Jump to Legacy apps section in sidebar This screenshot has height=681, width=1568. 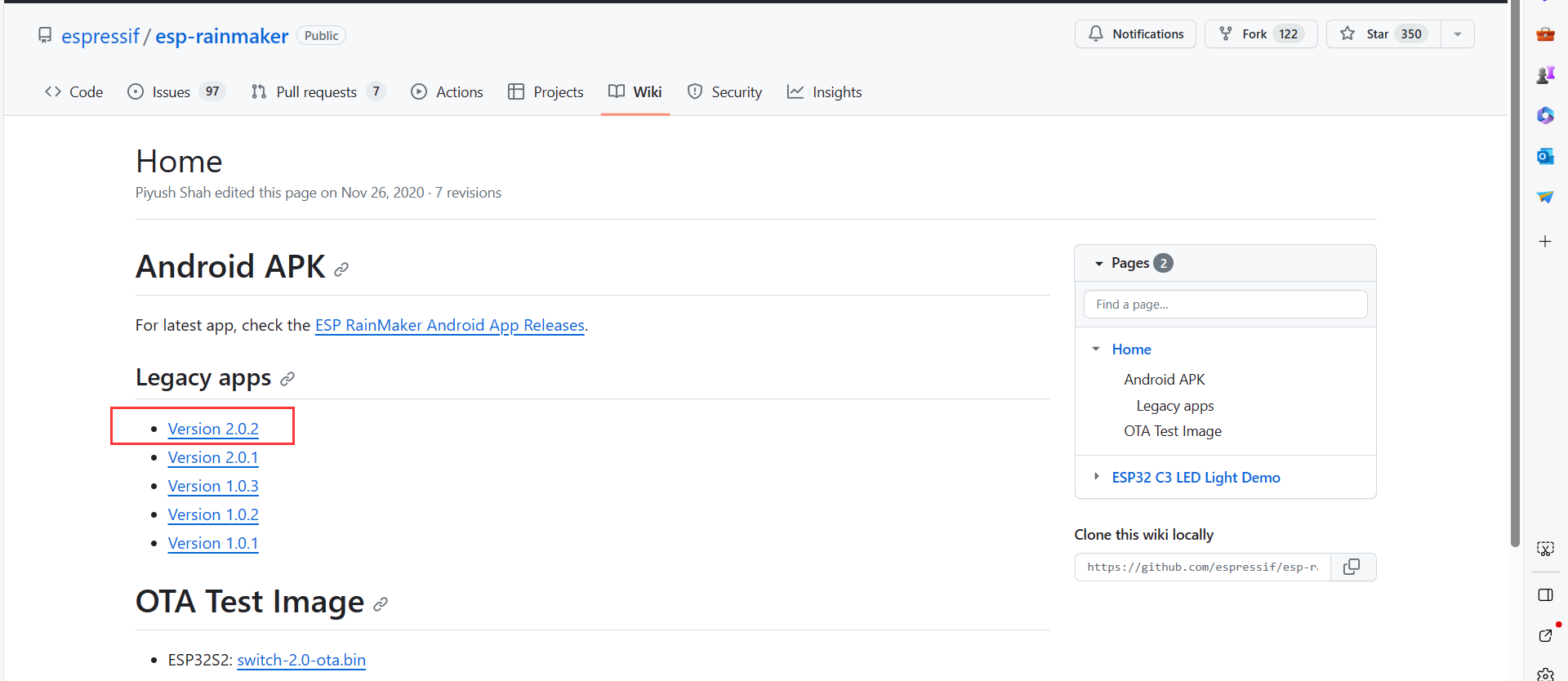[x=1175, y=406]
